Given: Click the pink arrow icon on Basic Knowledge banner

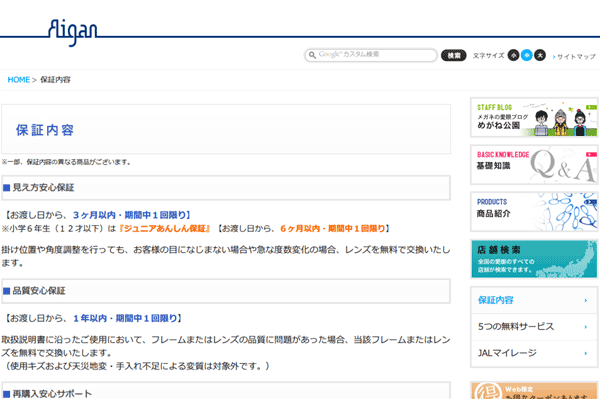Looking at the screenshot, I should tap(591, 155).
